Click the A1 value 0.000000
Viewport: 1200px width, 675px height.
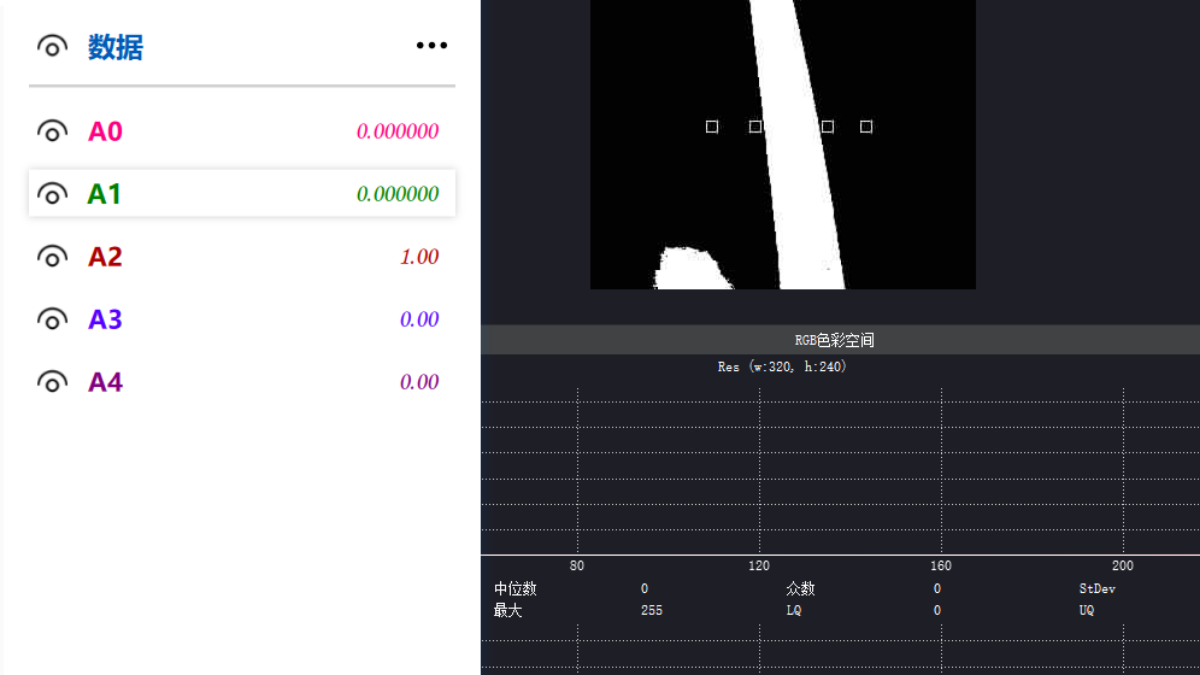[398, 193]
